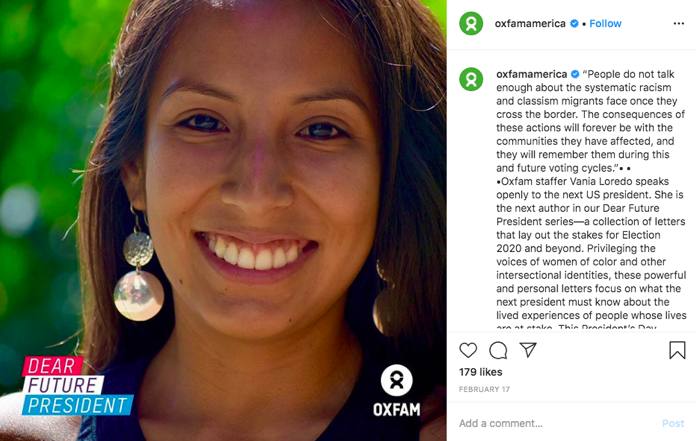Follow the oxfamamerica account
Image resolution: width=696 pixels, height=441 pixels.
pyautogui.click(x=605, y=24)
